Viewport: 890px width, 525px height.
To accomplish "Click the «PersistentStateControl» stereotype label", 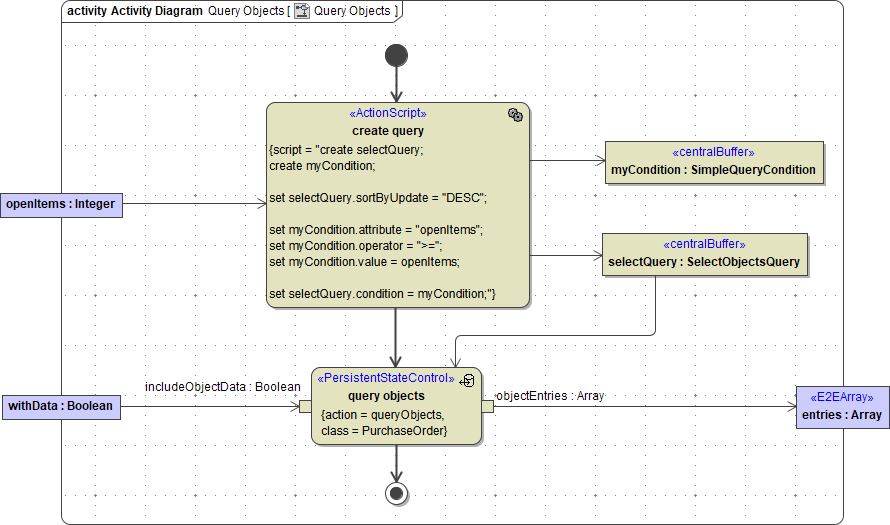I will click(385, 379).
